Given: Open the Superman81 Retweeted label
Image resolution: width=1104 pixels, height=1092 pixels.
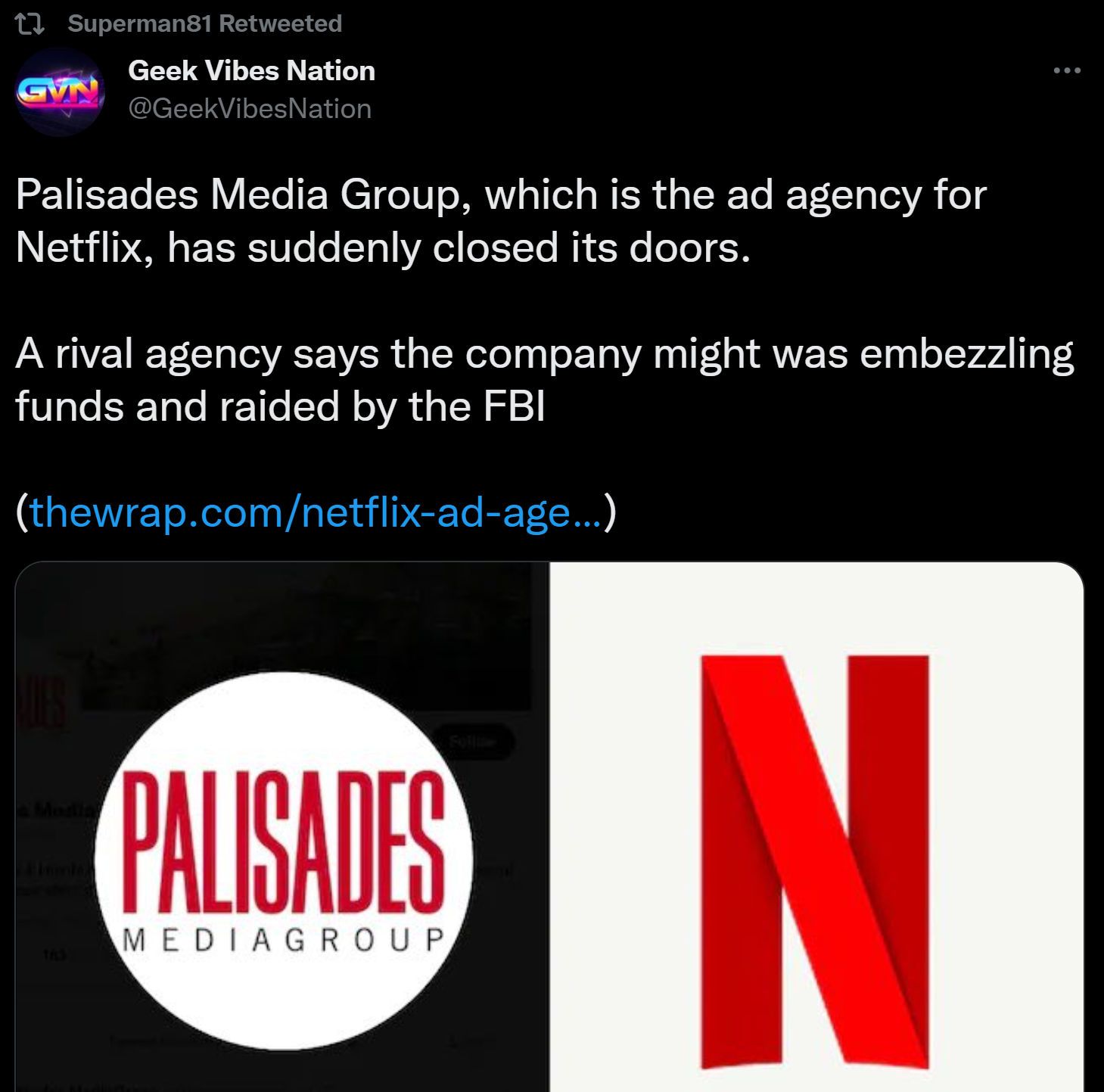Looking at the screenshot, I should (x=204, y=24).
